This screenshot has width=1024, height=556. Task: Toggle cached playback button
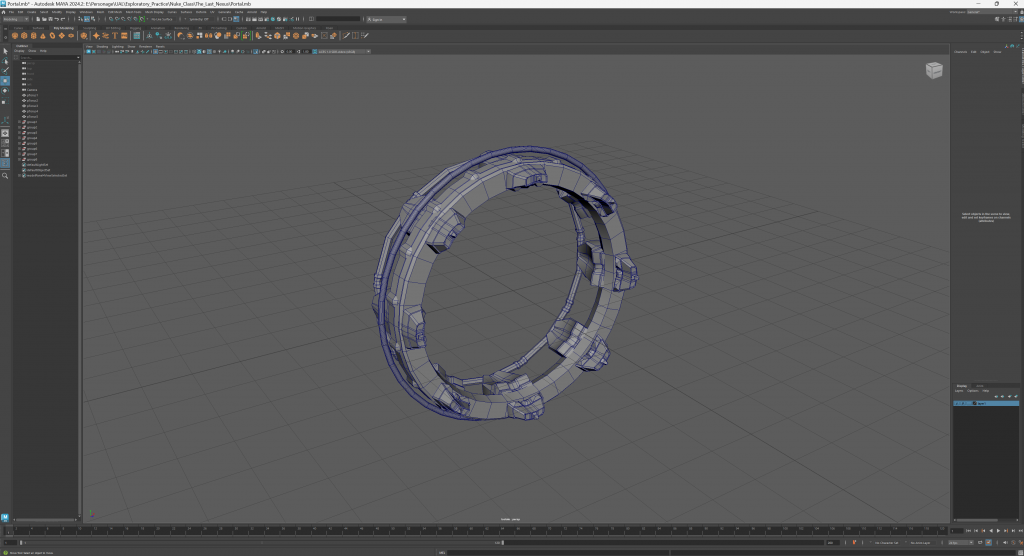989,542
